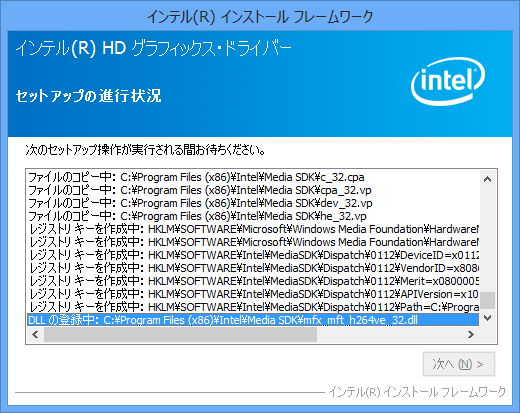The width and height of the screenshot is (520, 413).
Task: Click the horizontal scroll left arrow
Action: [35, 334]
